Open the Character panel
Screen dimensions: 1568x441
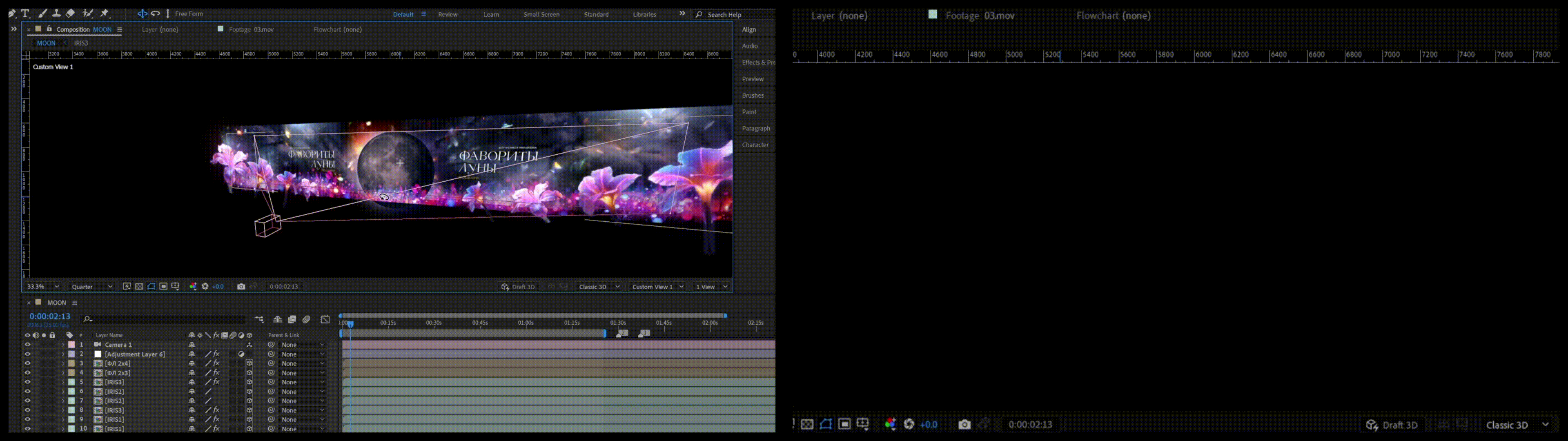[755, 145]
